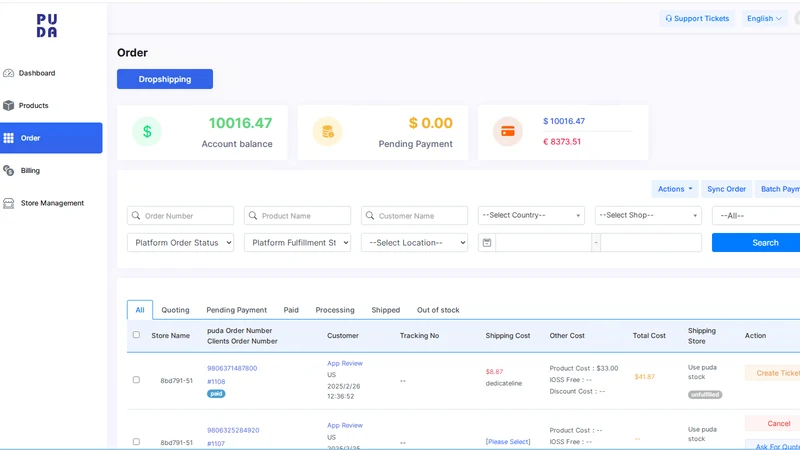Switch to the Paid tab
The width and height of the screenshot is (800, 450).
point(291,310)
